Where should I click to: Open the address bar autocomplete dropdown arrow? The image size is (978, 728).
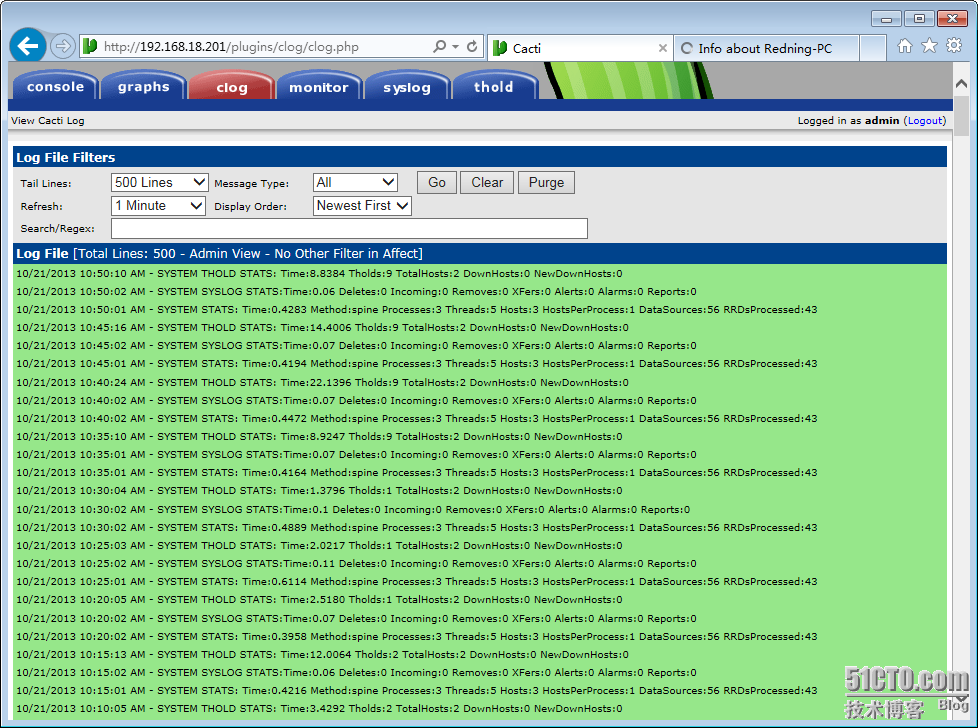(x=455, y=47)
